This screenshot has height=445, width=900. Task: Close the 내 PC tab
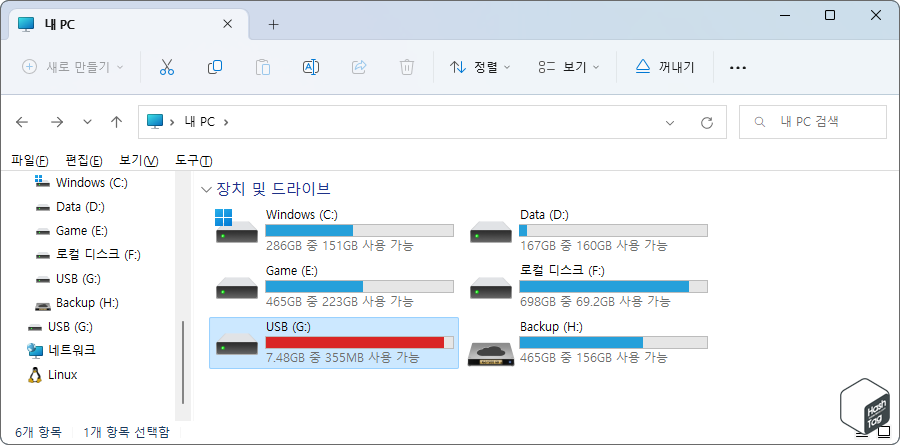pyautogui.click(x=227, y=24)
